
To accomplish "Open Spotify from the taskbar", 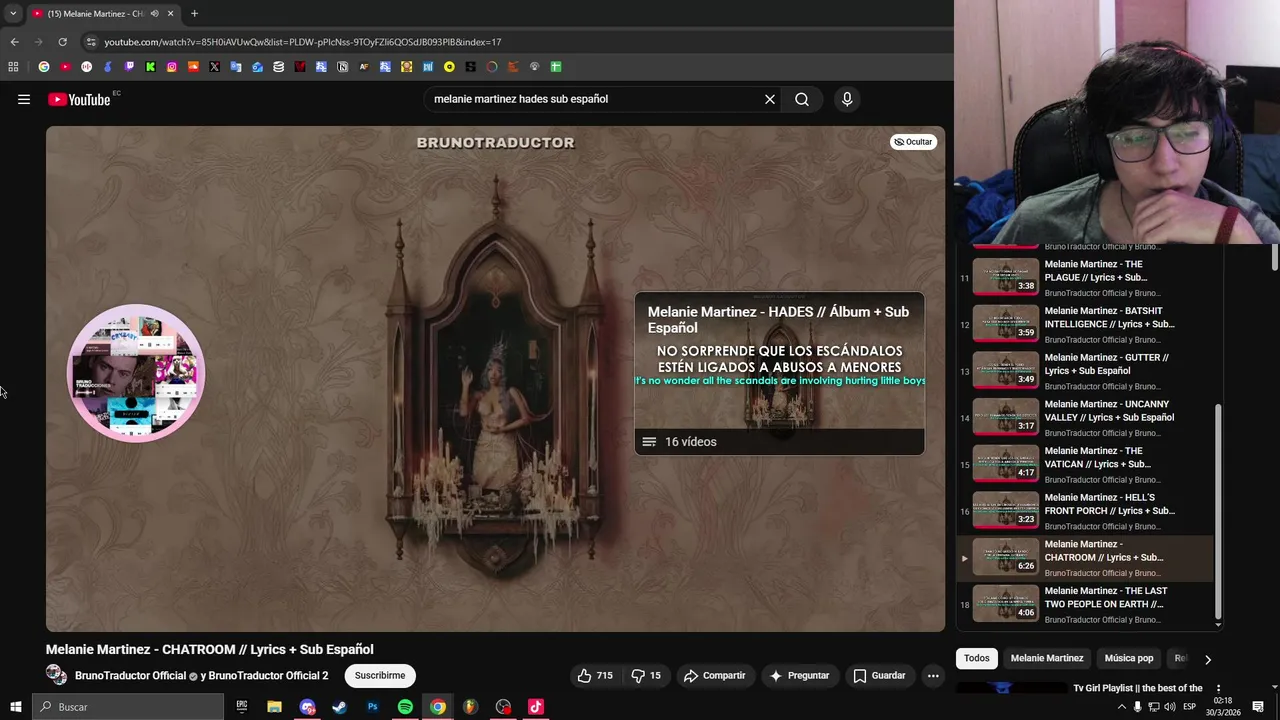I will 405,707.
